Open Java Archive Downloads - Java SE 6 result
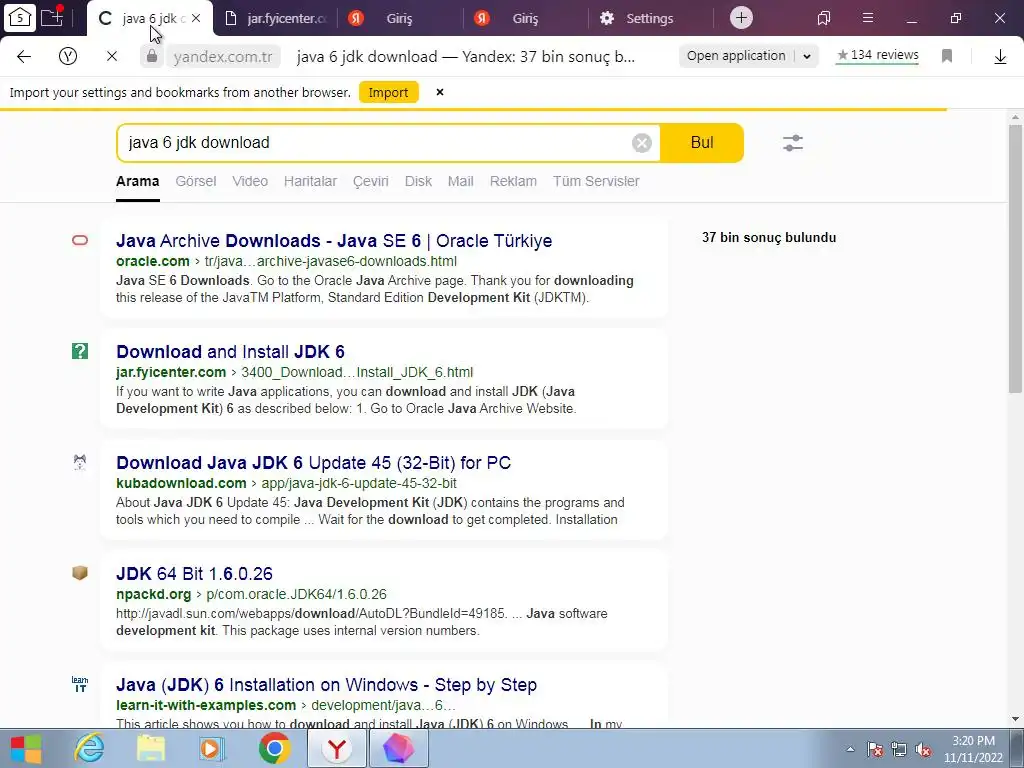1024x768 pixels. pos(334,240)
